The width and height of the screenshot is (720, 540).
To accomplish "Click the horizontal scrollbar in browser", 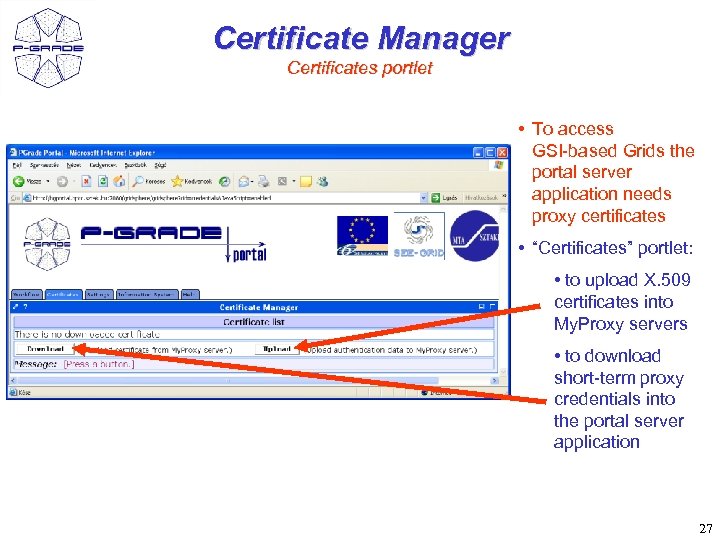I will pos(228,381).
